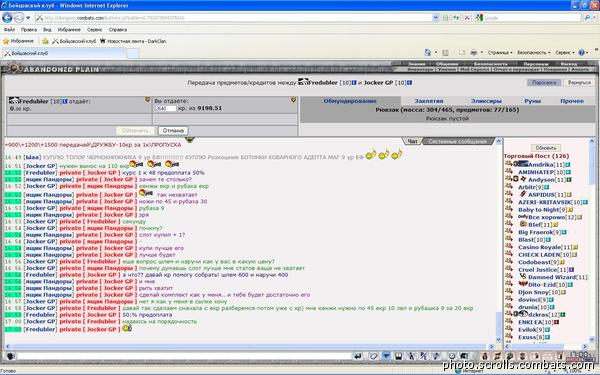The width and height of the screenshot is (600, 375).
Task: Expand the print options arrow beside printer
Action: pos(482,52)
